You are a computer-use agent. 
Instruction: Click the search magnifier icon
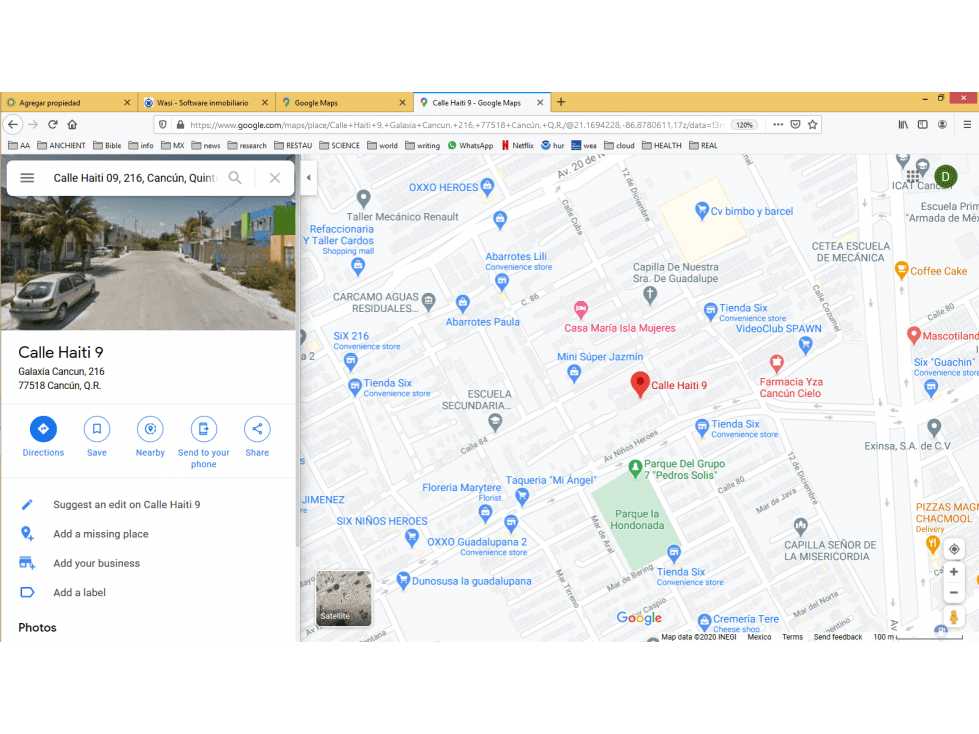point(235,178)
